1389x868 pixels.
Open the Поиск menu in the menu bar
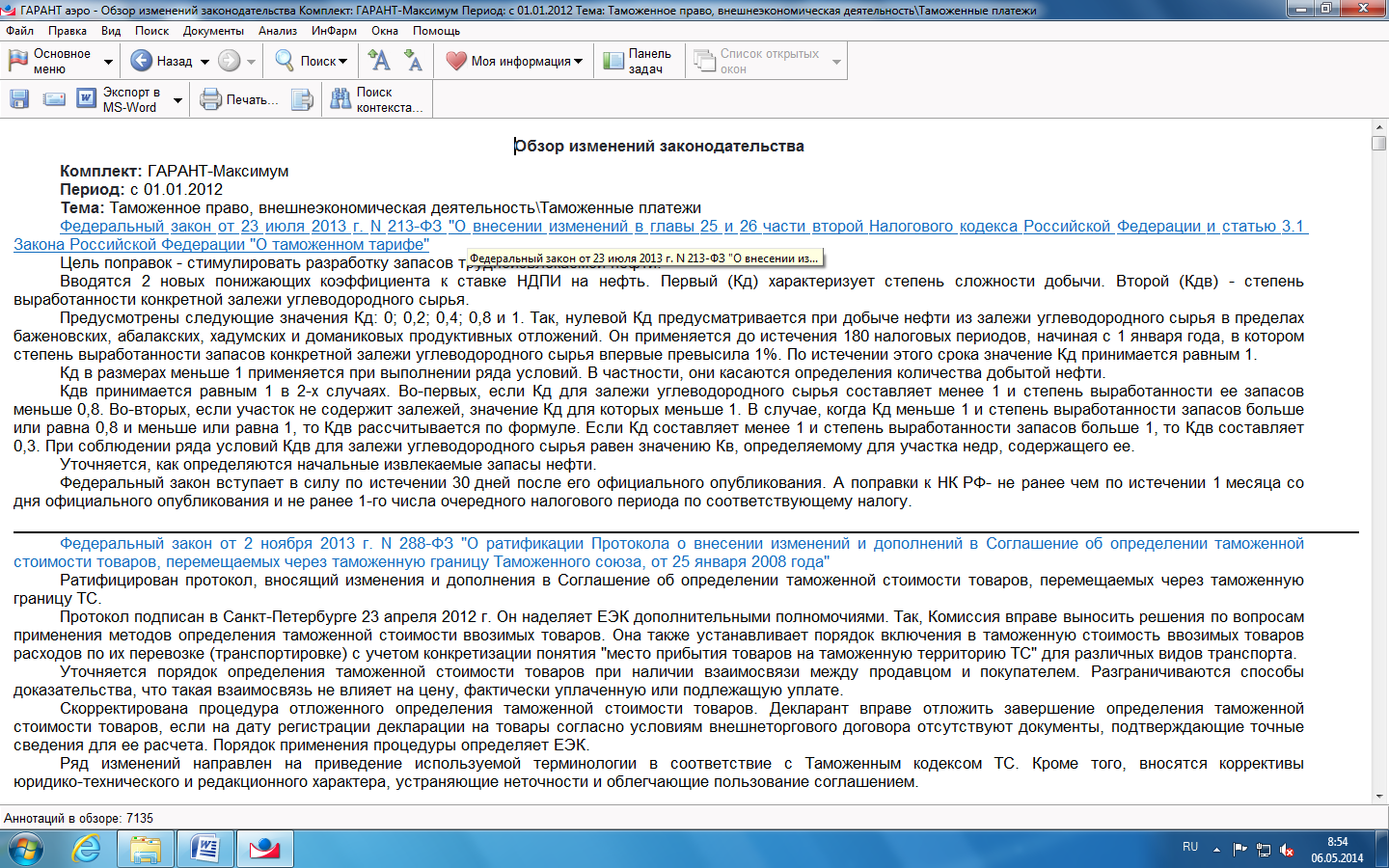point(151,31)
